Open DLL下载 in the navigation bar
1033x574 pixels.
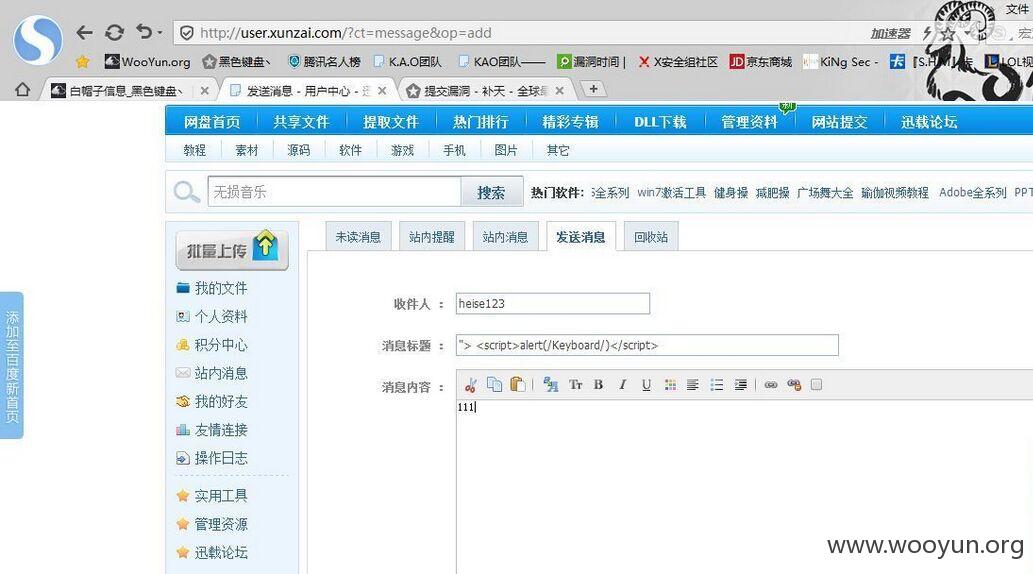660,122
